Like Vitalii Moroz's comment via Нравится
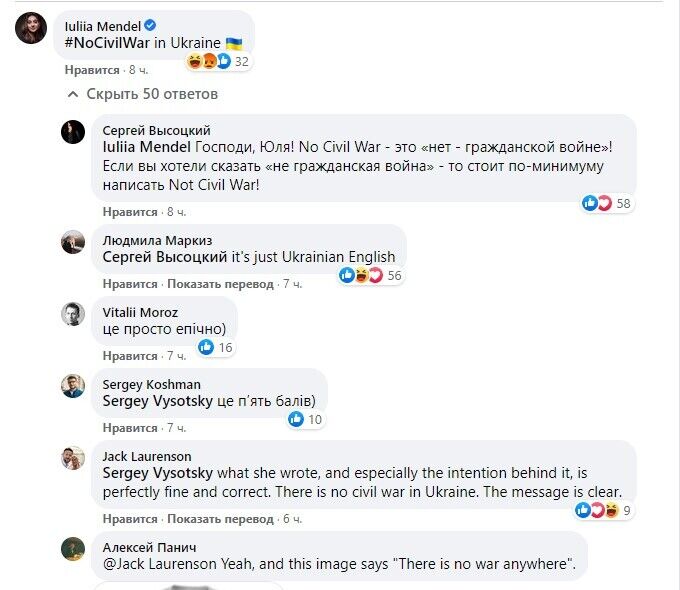Image resolution: width=680 pixels, height=590 pixels. tap(130, 356)
